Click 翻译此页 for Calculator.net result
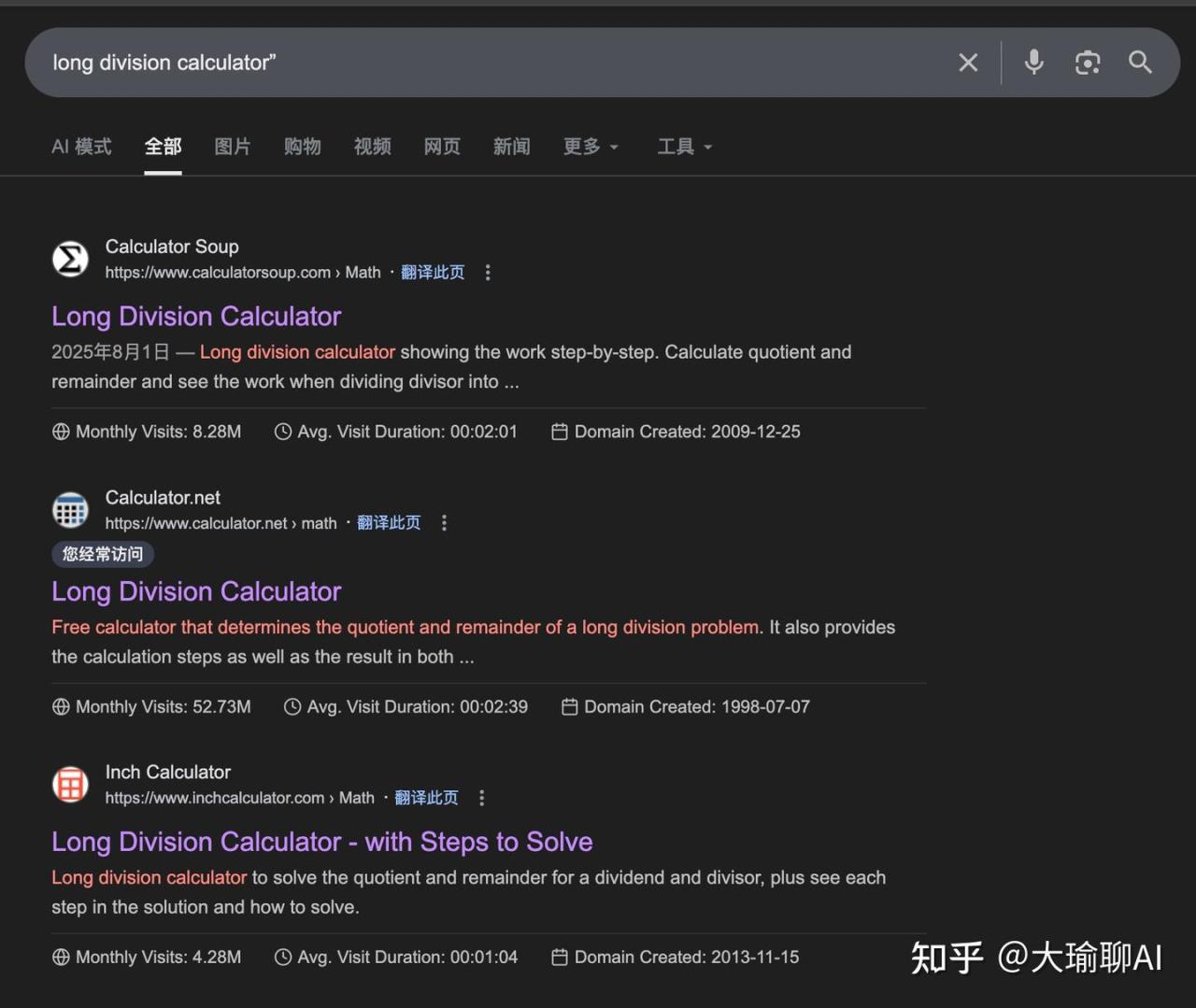Screen dimensions: 1196x1008 tap(389, 523)
